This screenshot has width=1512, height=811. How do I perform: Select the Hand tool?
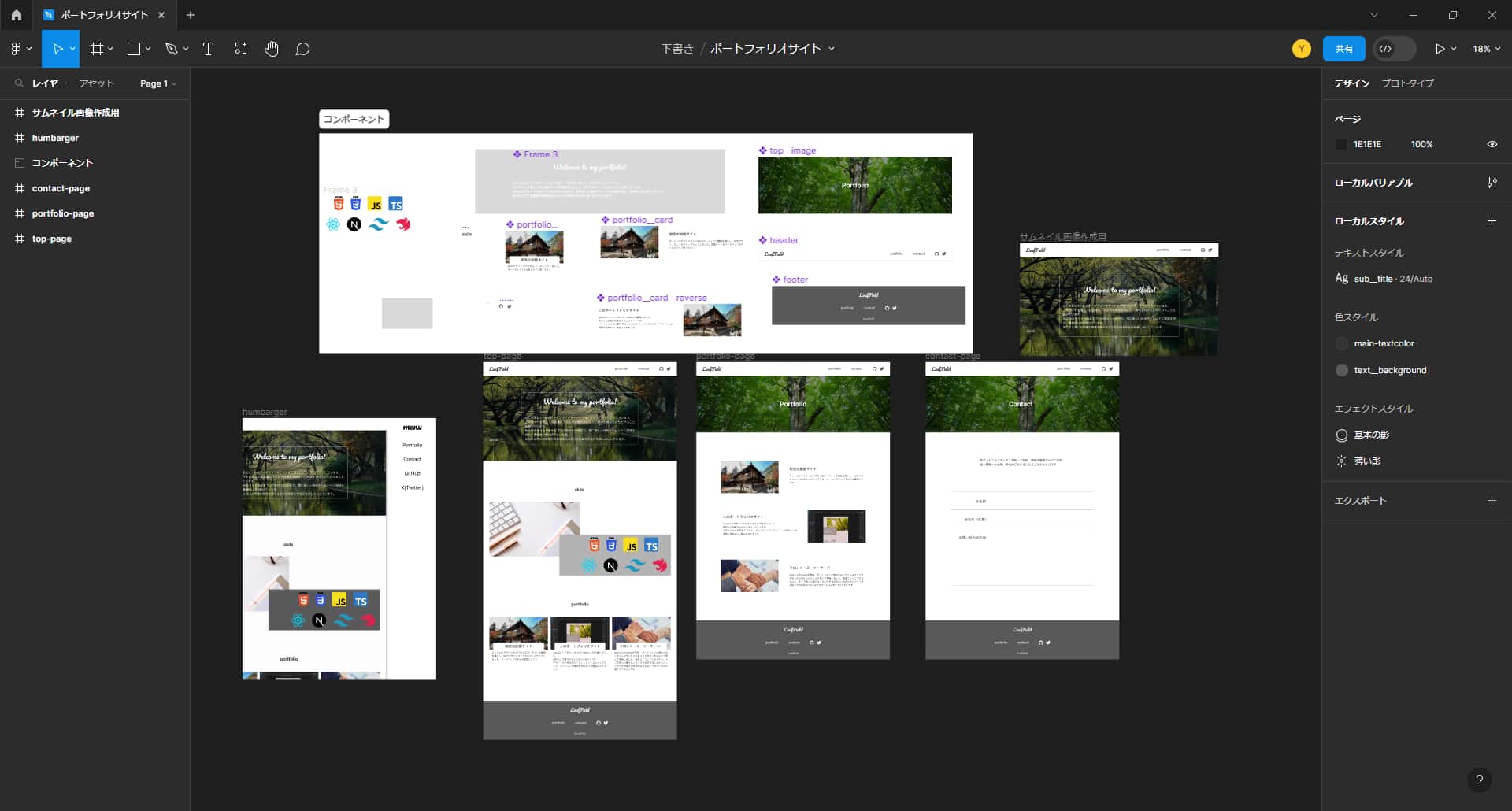(271, 48)
